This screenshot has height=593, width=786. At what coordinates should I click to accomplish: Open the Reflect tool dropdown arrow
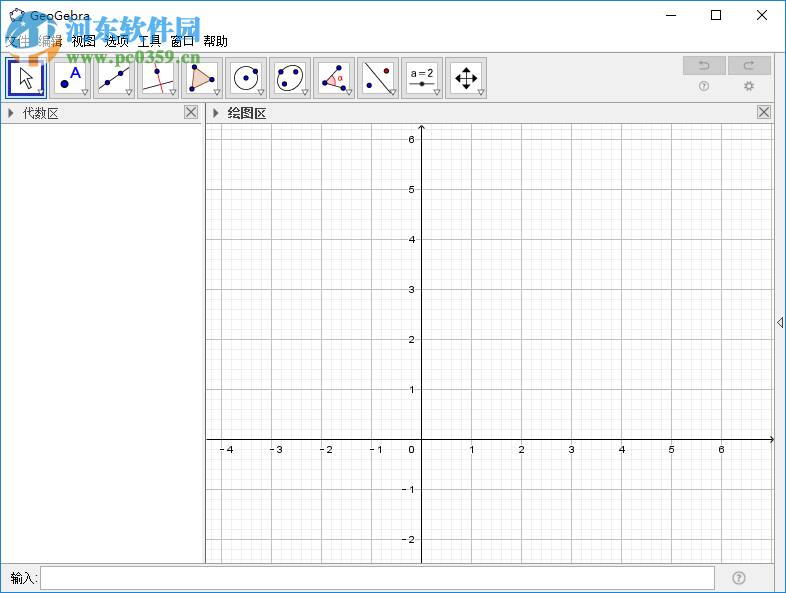coord(393,92)
